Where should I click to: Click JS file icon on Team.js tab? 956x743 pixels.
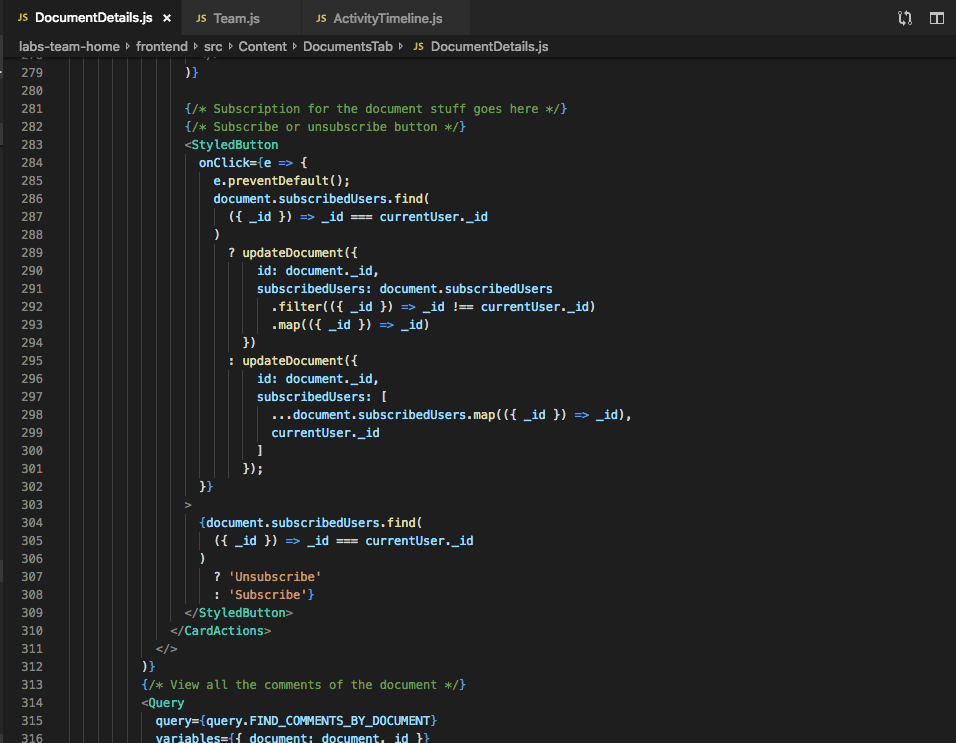click(x=201, y=19)
